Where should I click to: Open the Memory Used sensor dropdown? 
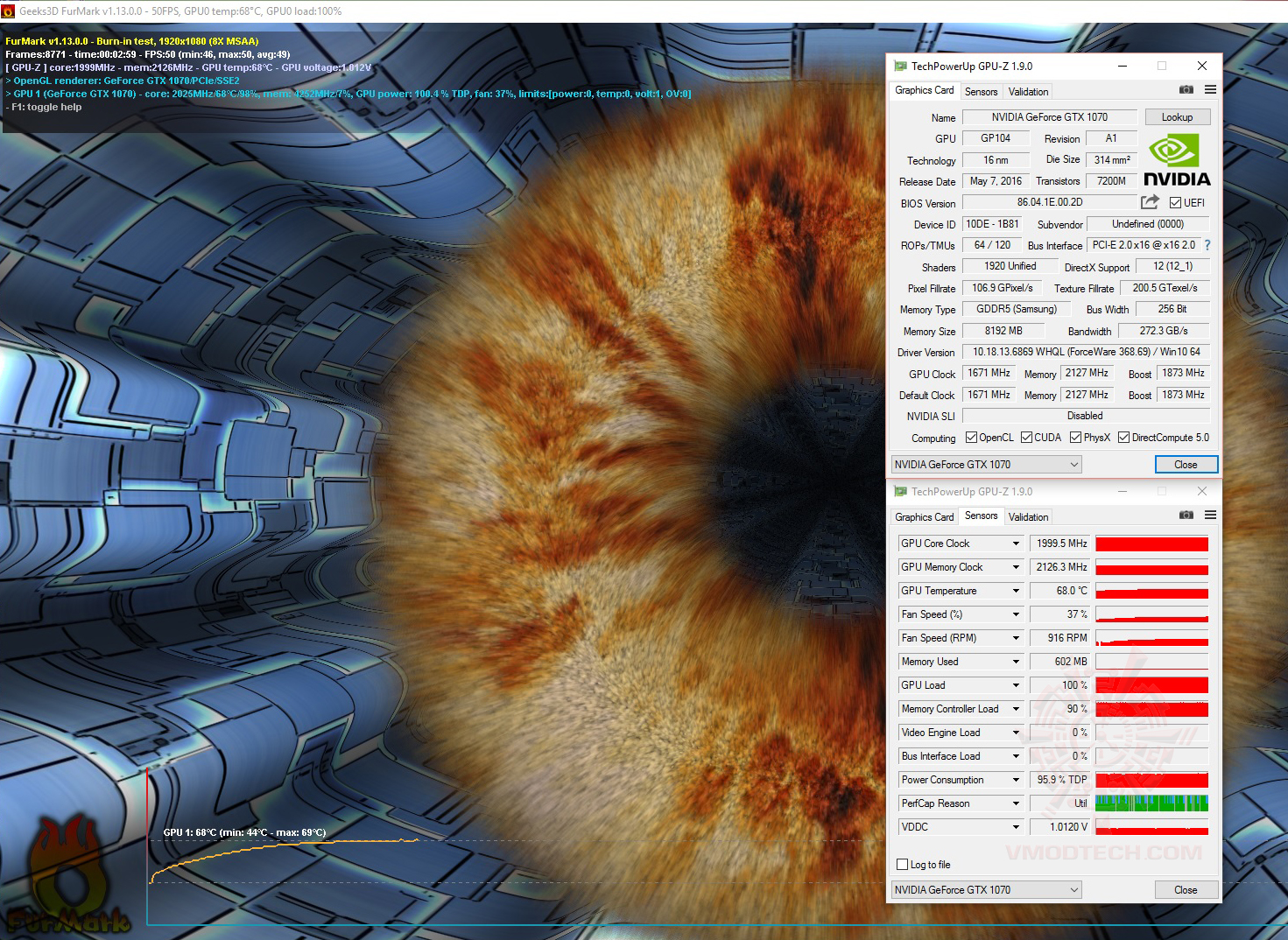[x=1016, y=662]
